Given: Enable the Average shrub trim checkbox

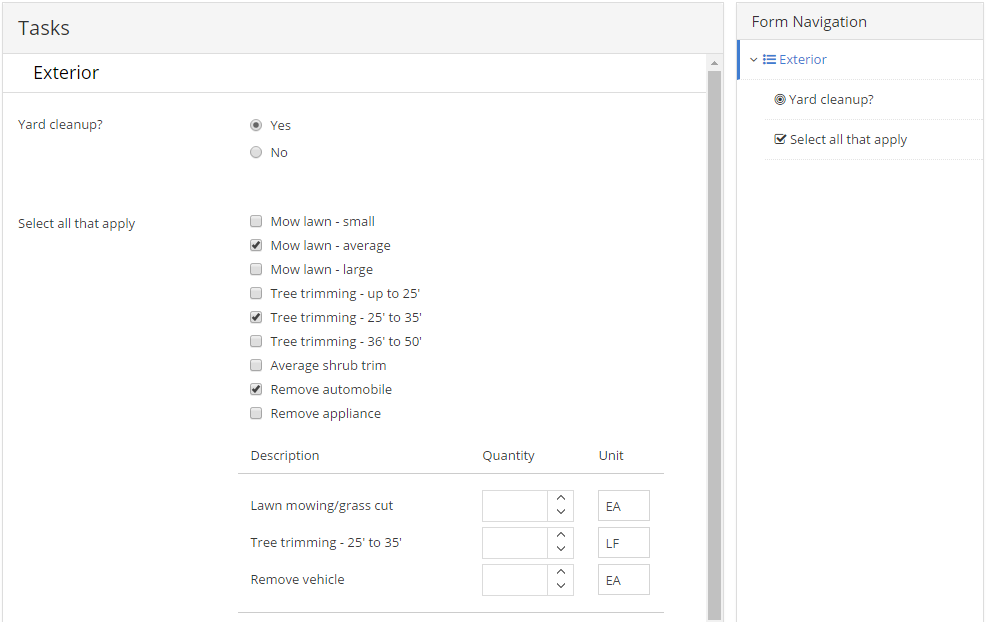Looking at the screenshot, I should [256, 365].
